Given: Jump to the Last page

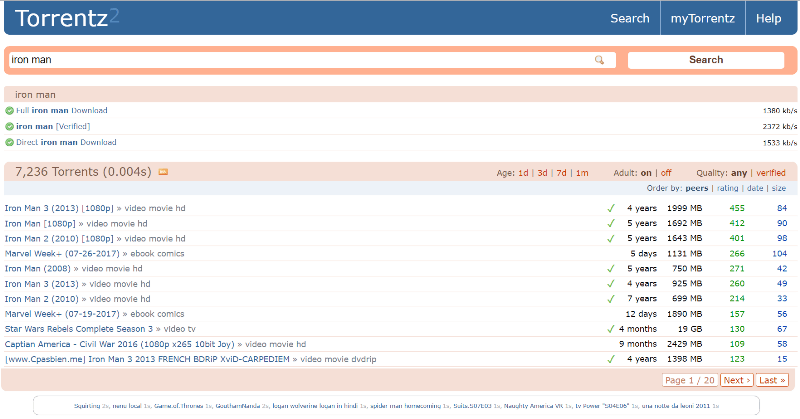Looking at the screenshot, I should tap(772, 380).
